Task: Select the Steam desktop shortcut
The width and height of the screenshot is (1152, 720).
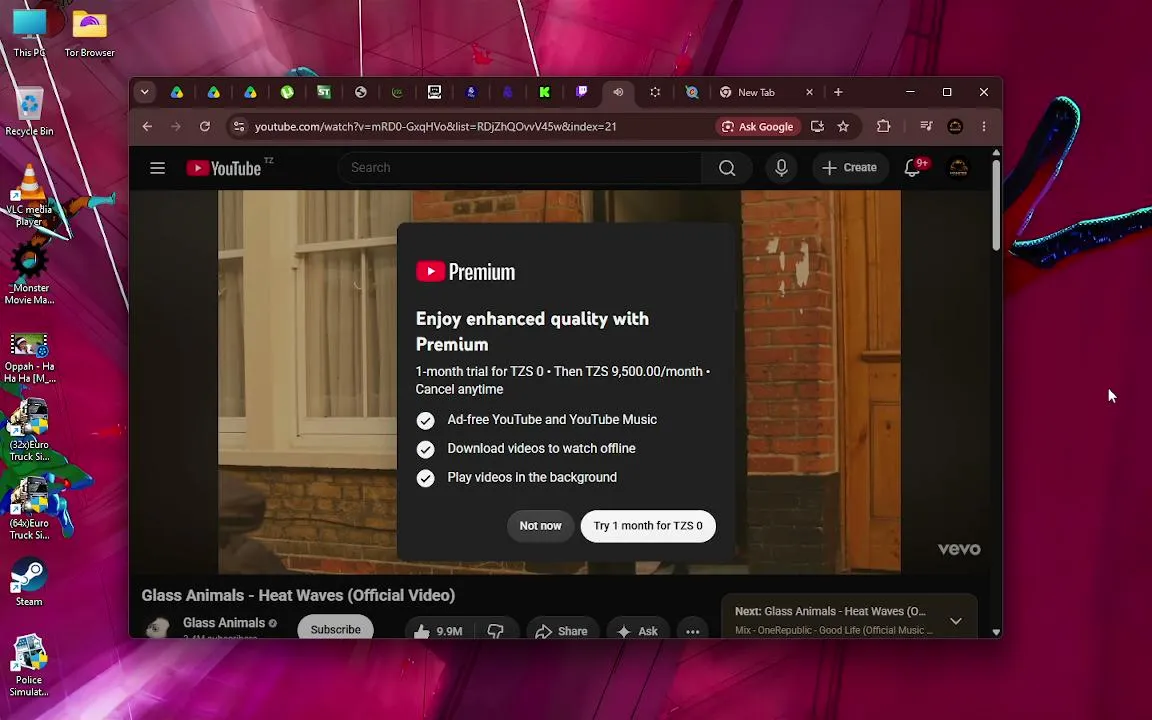Action: click(x=29, y=582)
